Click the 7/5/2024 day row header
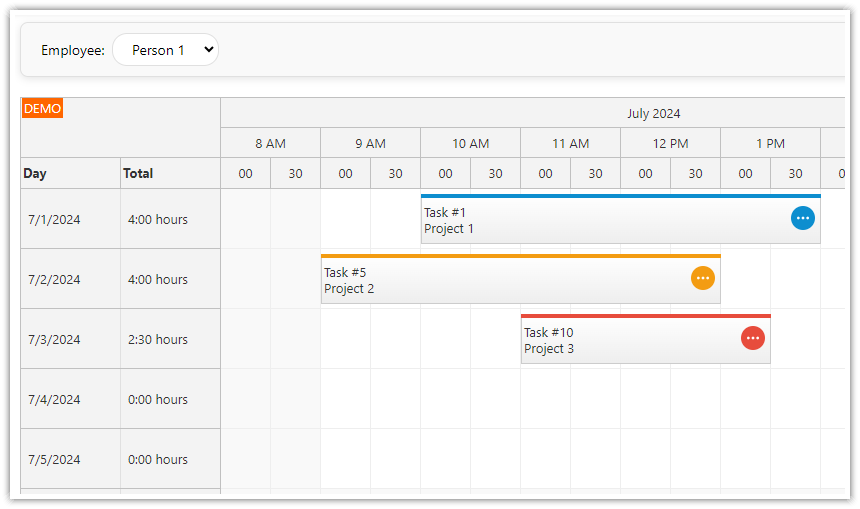The width and height of the screenshot is (860, 509). (x=70, y=459)
